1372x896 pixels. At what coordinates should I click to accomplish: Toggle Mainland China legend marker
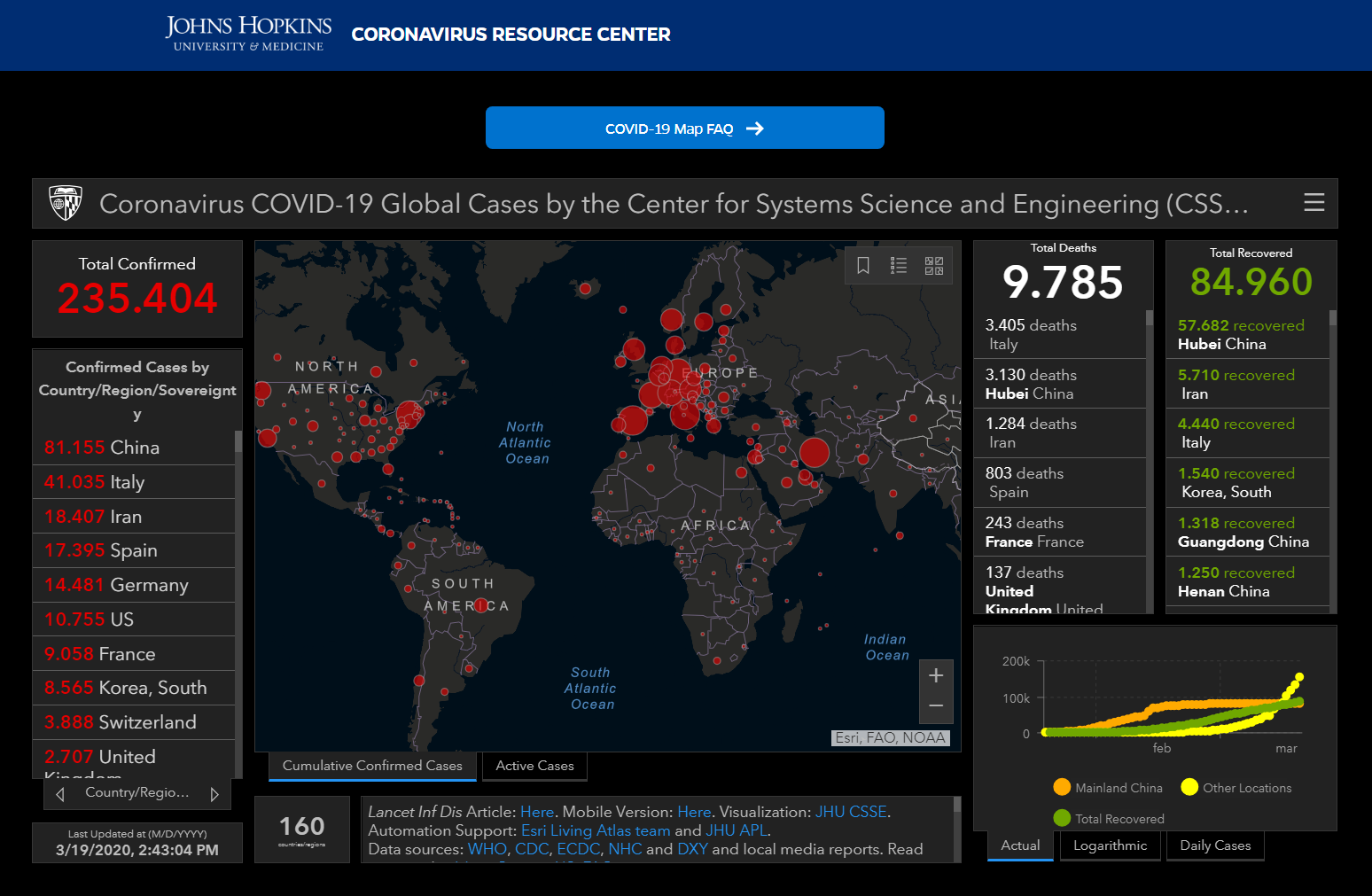point(1062,787)
